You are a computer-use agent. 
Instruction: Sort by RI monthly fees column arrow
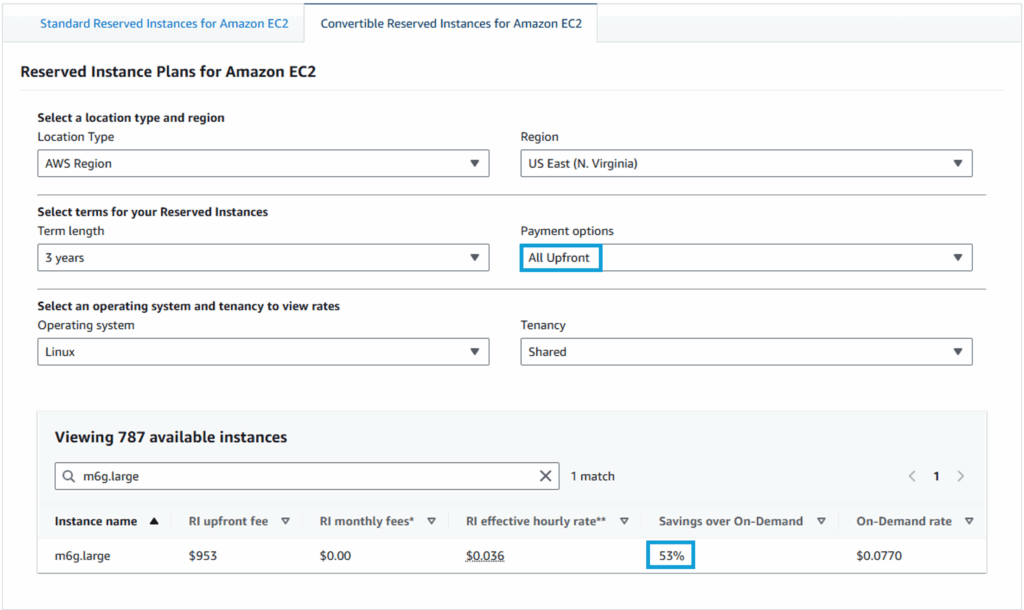pos(431,521)
